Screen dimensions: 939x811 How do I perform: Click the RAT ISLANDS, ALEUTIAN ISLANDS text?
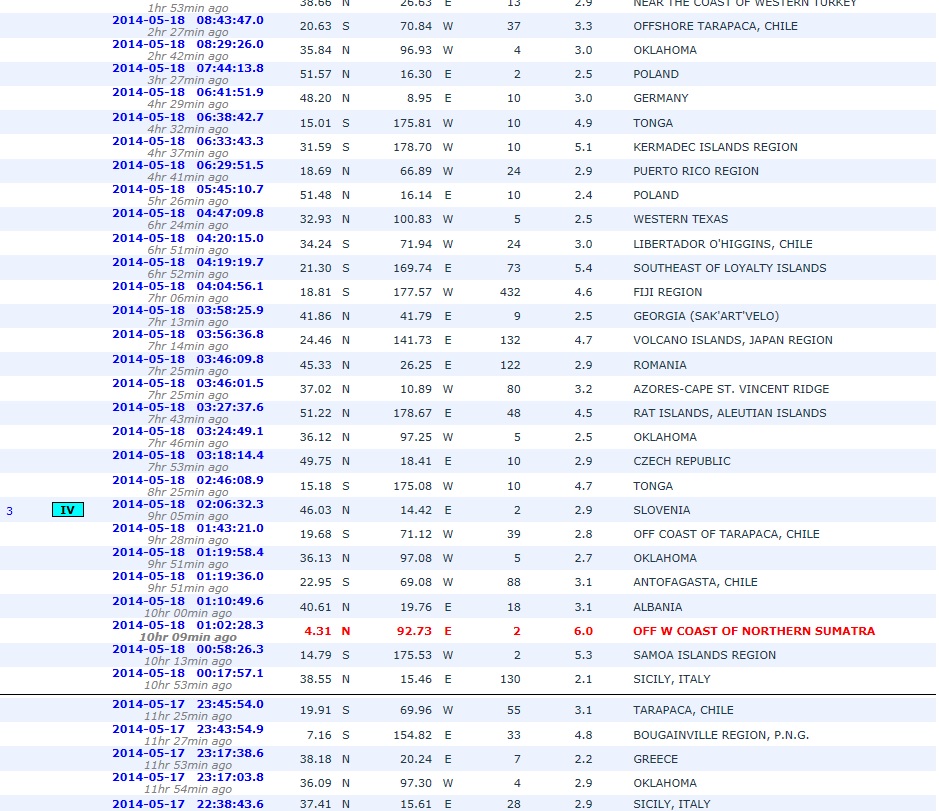point(729,413)
